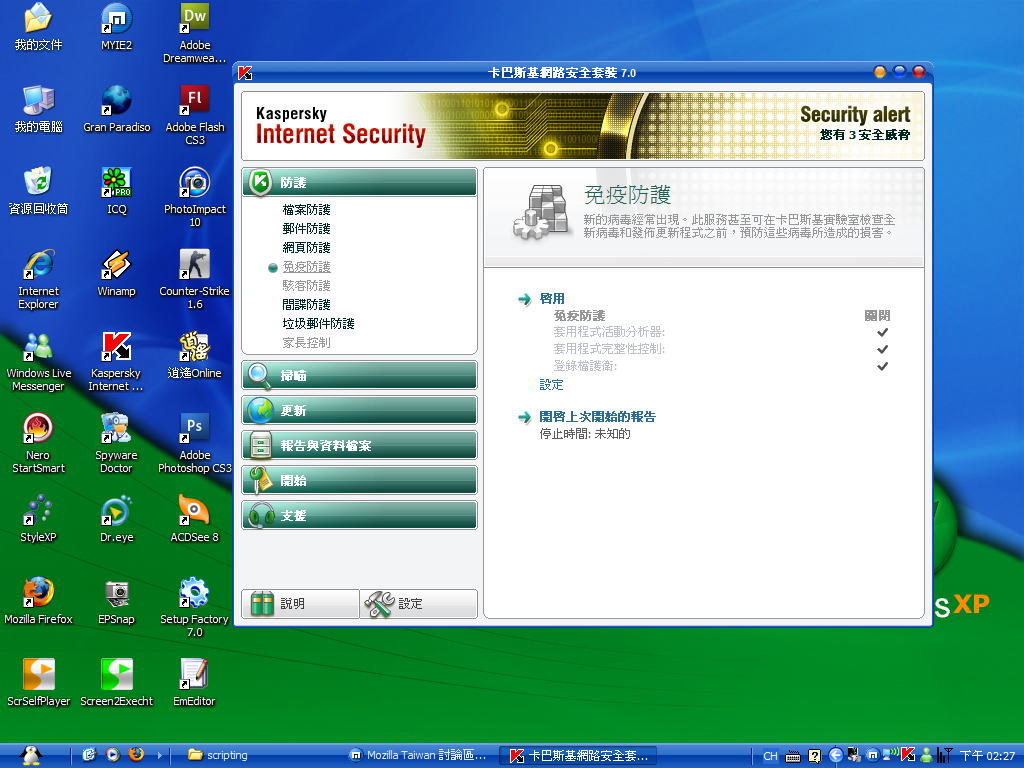This screenshot has height=768, width=1024.
Task: Open the Gran Paradiso desktop shortcut
Action: coord(116,108)
